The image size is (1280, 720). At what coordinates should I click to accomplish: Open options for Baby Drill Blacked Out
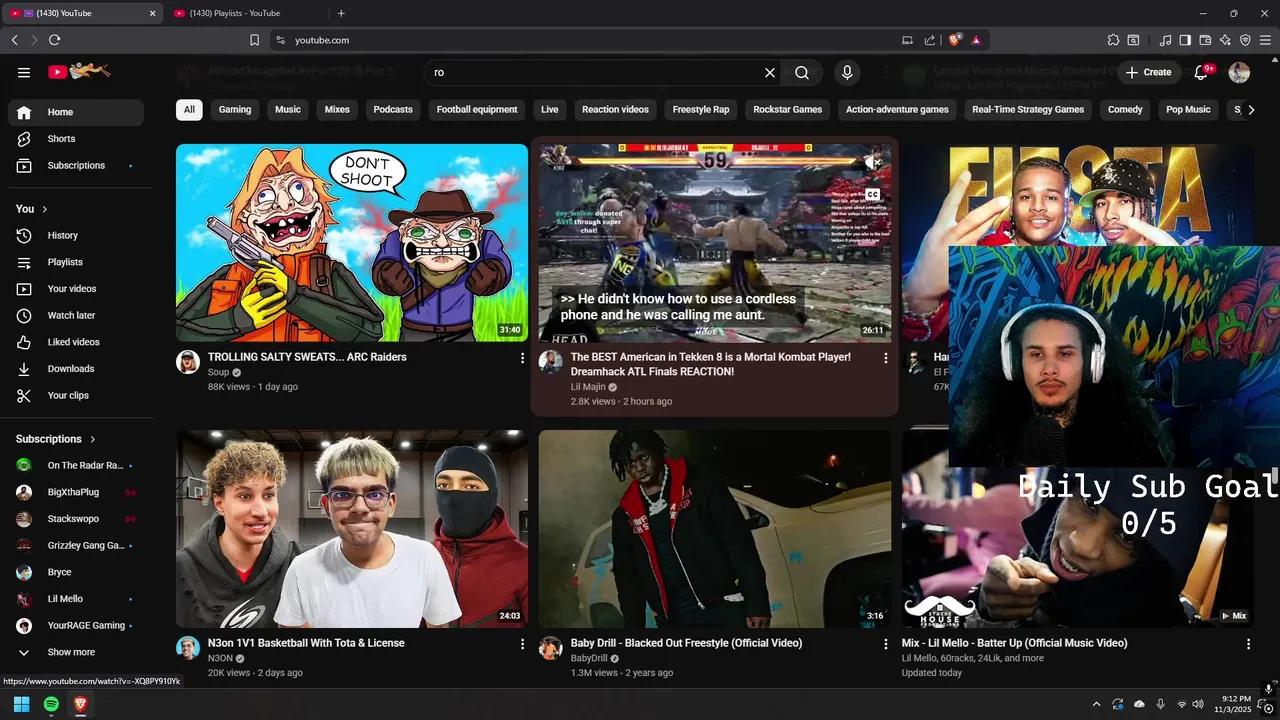885,644
